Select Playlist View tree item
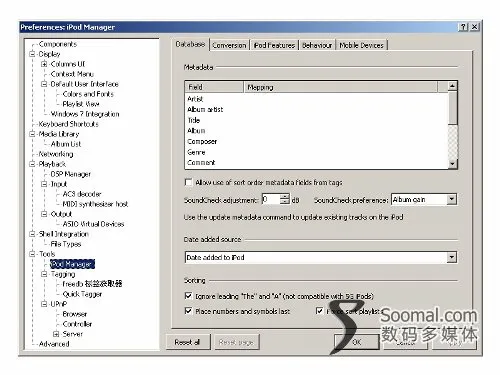 click(x=81, y=104)
